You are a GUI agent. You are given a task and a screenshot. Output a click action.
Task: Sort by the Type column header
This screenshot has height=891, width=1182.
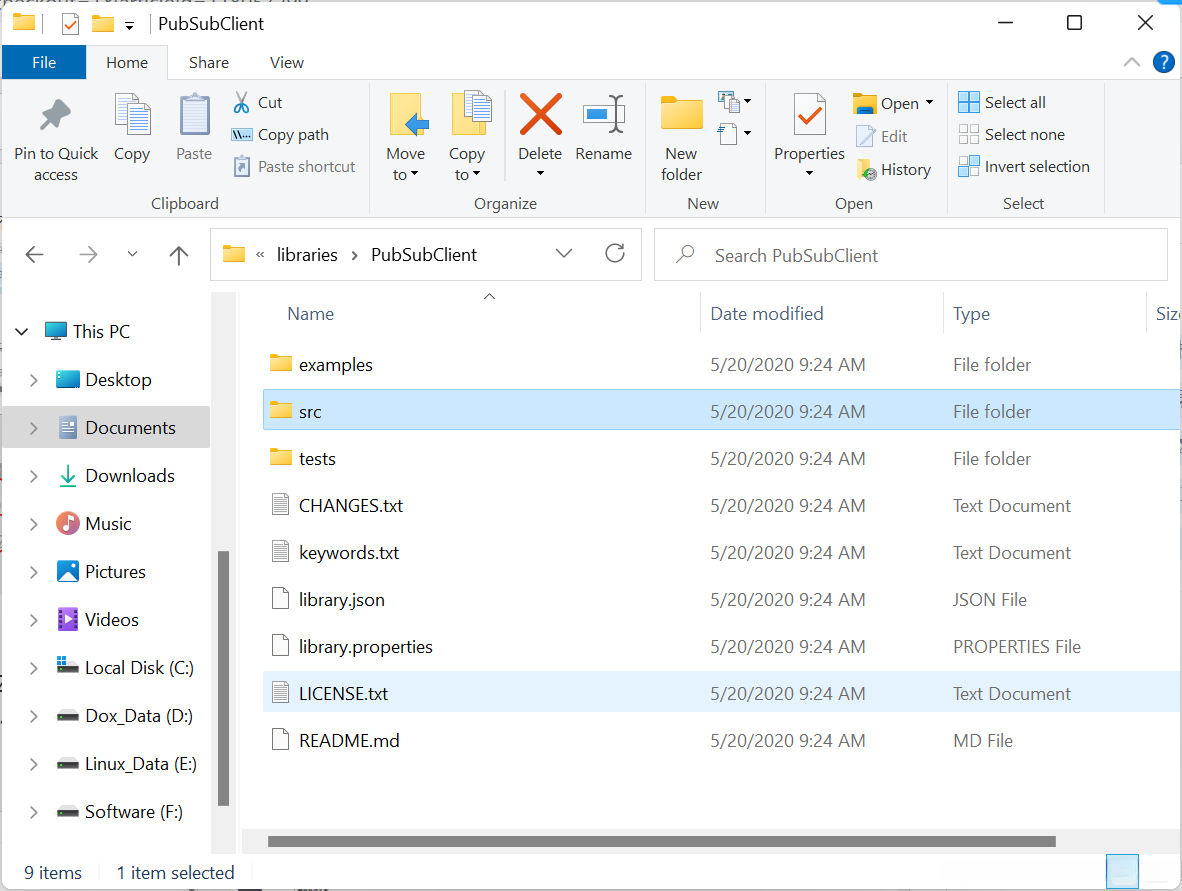click(x=971, y=314)
